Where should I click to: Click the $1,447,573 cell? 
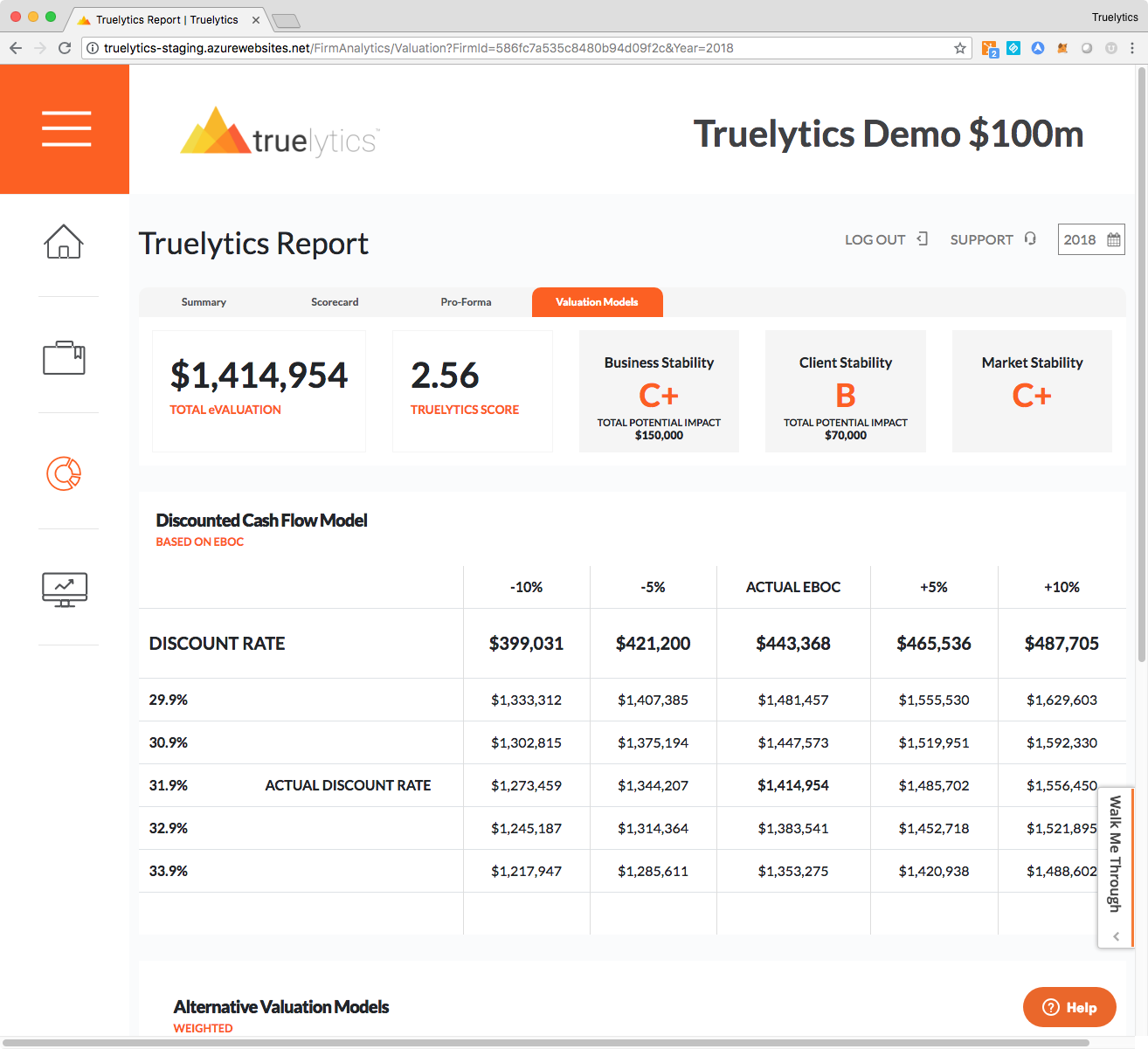[x=793, y=742]
